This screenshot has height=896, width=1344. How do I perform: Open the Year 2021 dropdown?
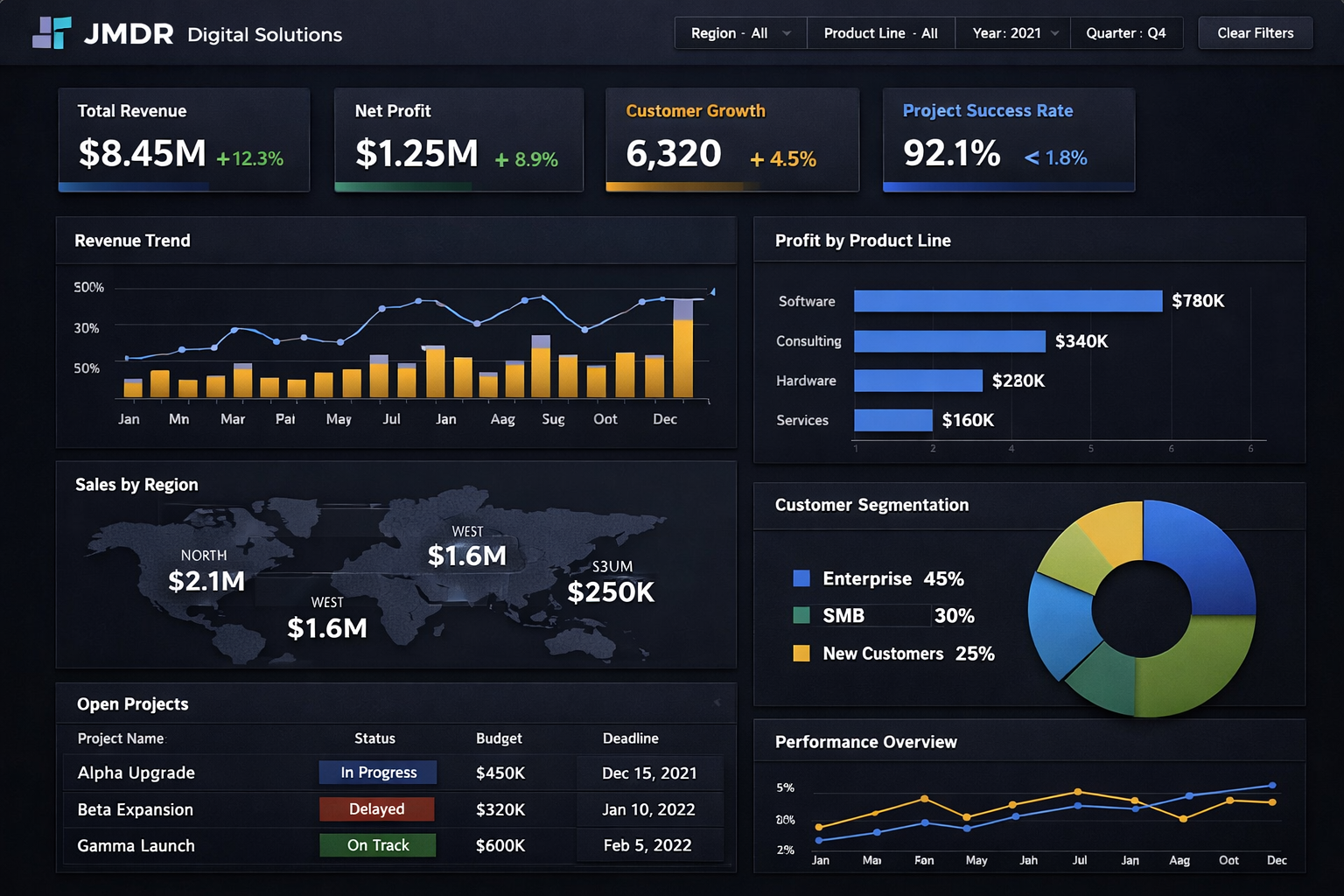(x=1012, y=33)
